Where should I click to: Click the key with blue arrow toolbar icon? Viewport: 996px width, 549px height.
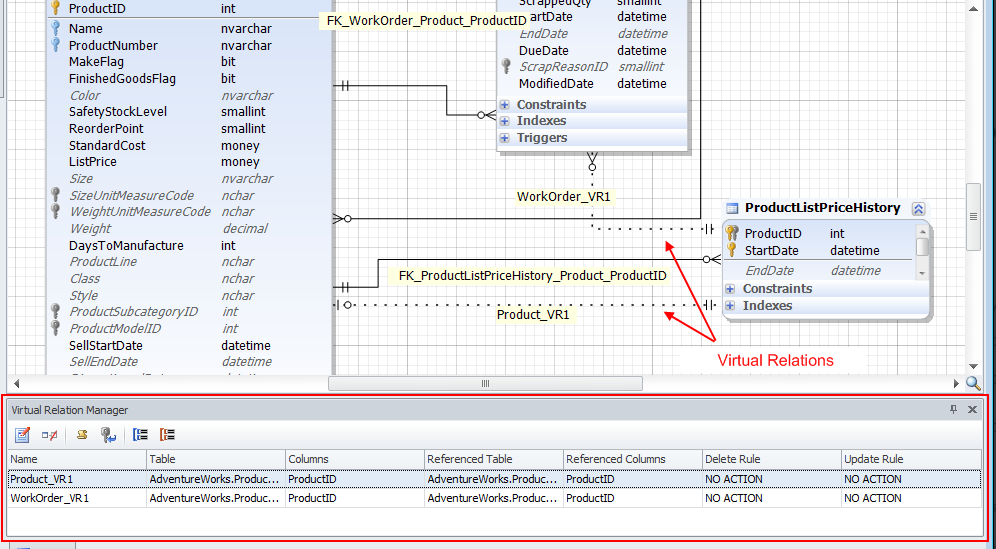pyautogui.click(x=108, y=435)
